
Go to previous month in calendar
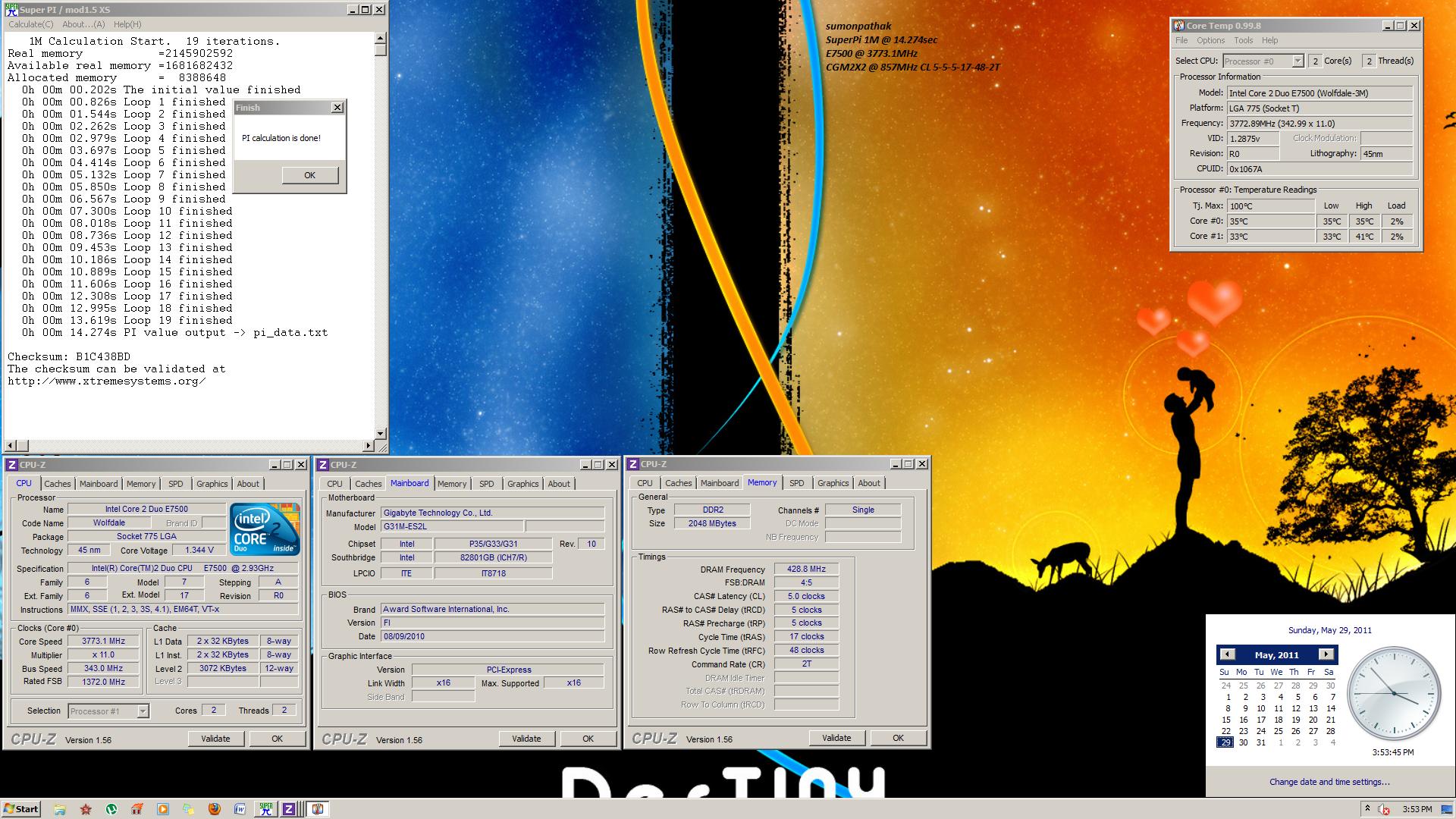click(x=1228, y=654)
